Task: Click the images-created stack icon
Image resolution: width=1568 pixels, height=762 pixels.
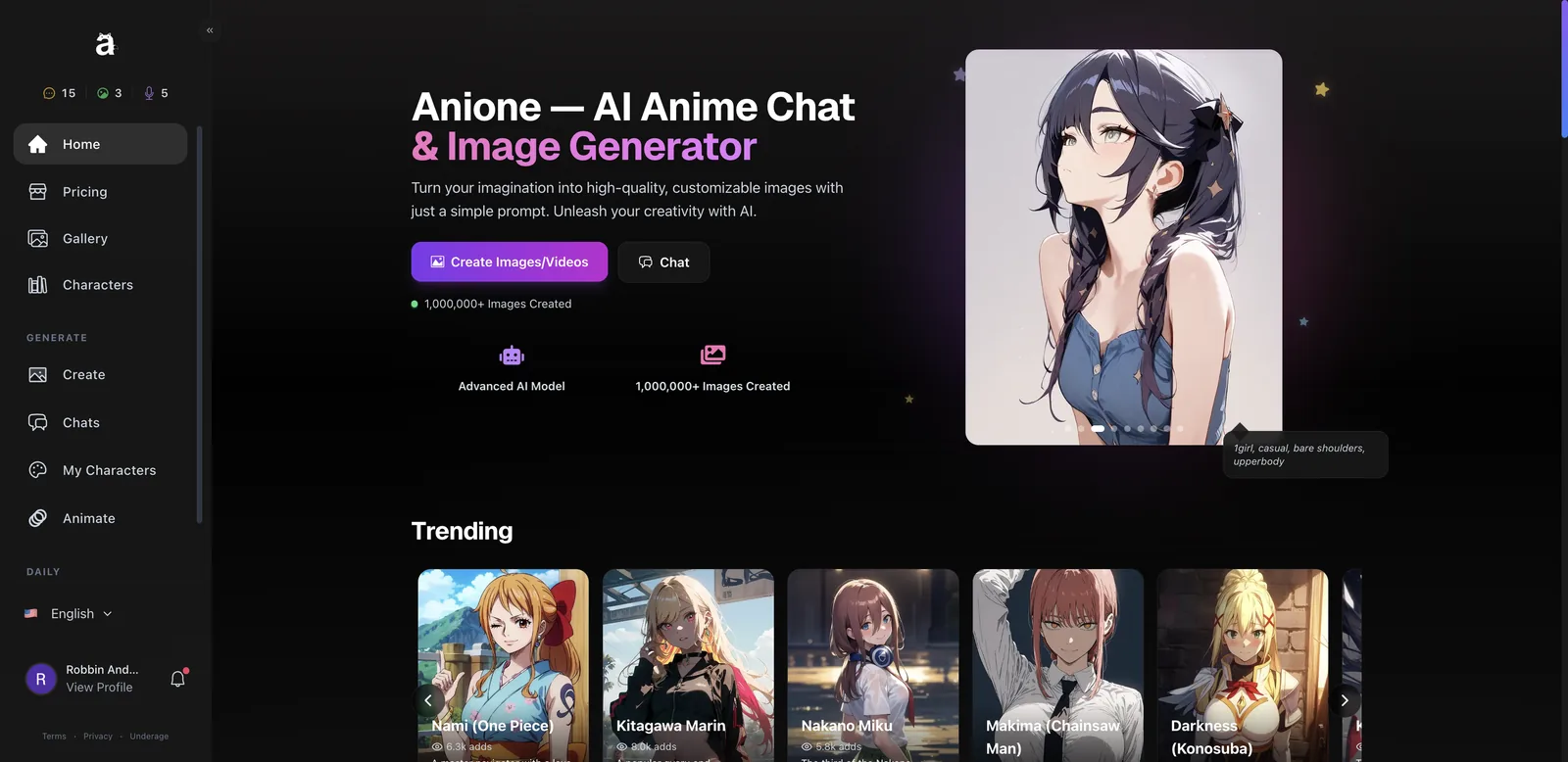Action: click(712, 355)
